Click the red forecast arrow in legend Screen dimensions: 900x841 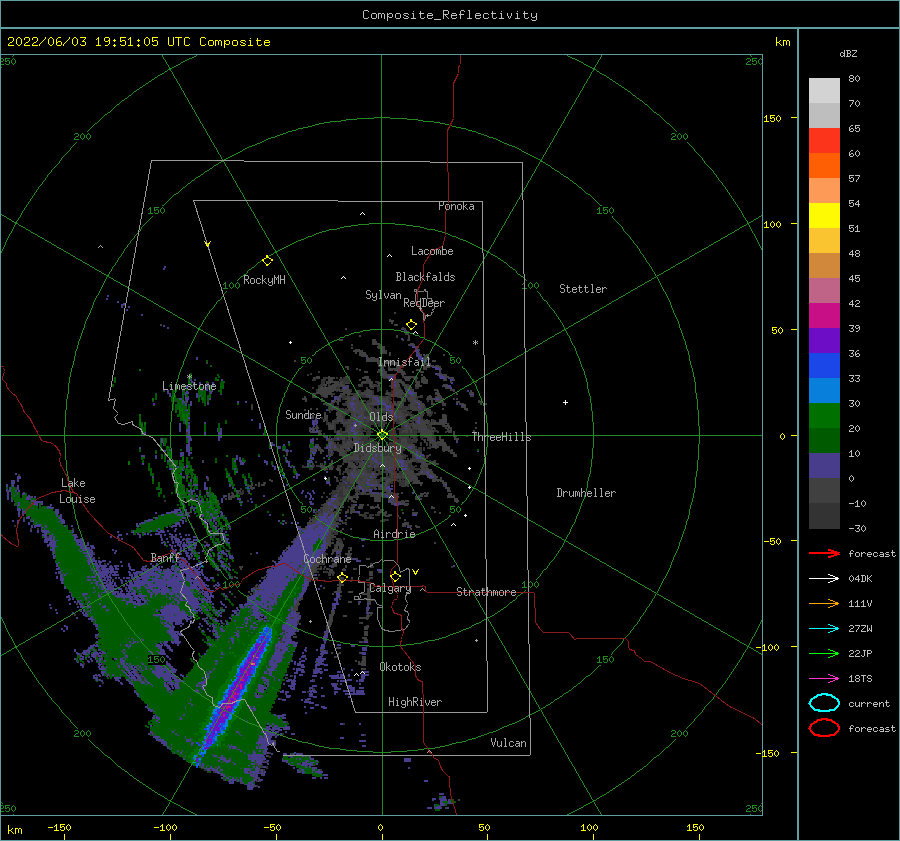(x=824, y=553)
